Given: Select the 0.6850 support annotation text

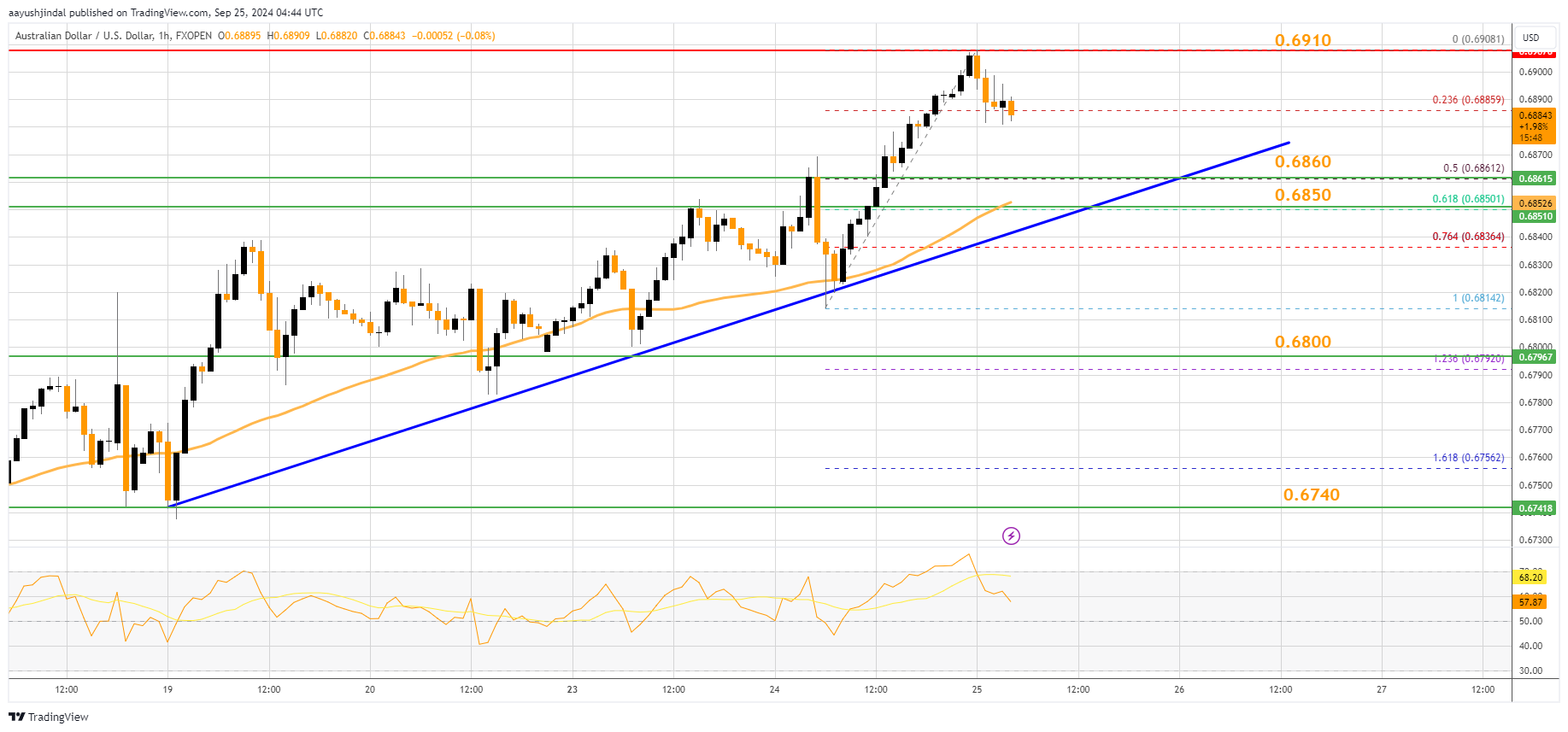Looking at the screenshot, I should tap(1303, 195).
